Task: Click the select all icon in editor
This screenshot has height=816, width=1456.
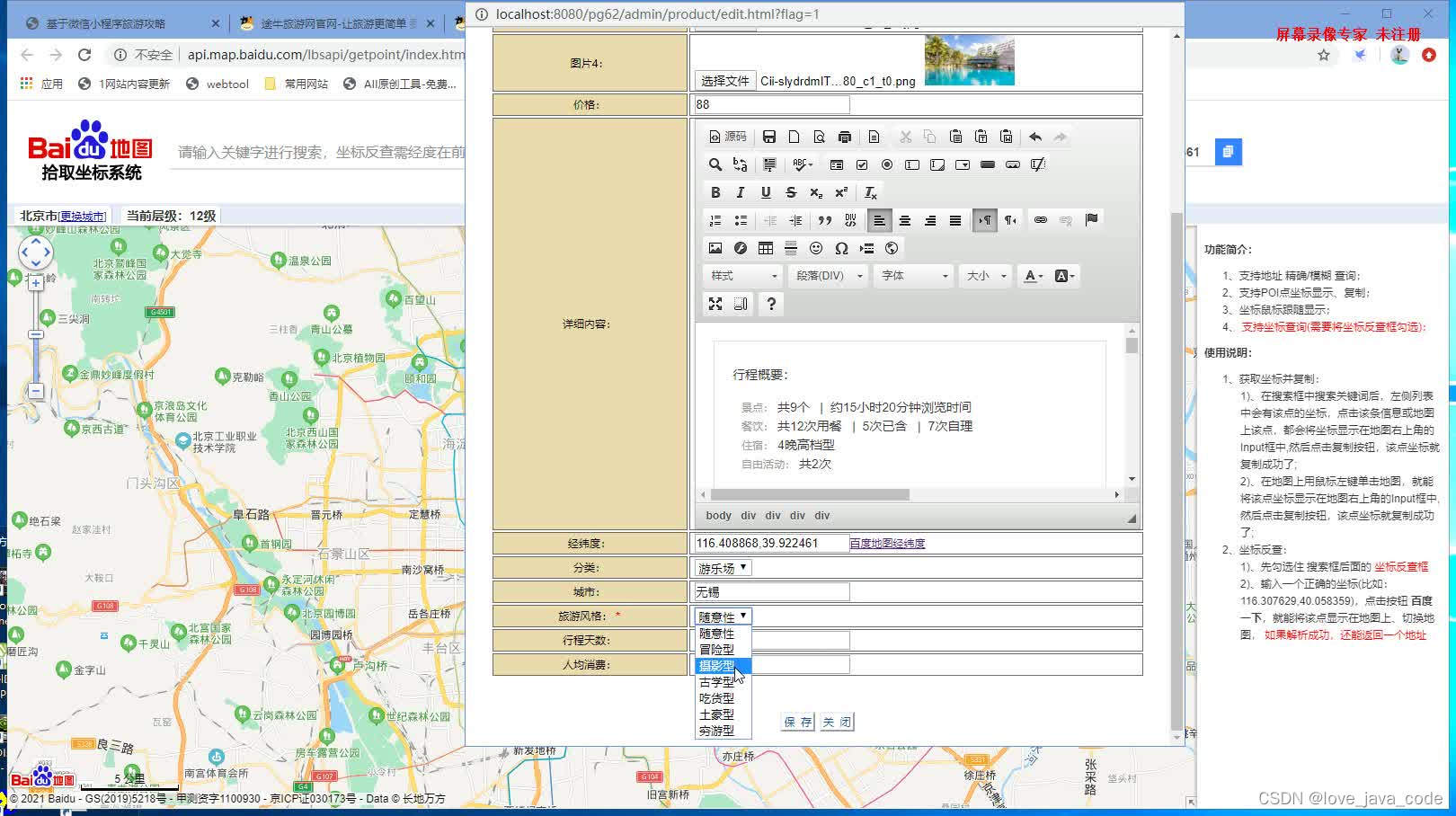Action: point(769,164)
